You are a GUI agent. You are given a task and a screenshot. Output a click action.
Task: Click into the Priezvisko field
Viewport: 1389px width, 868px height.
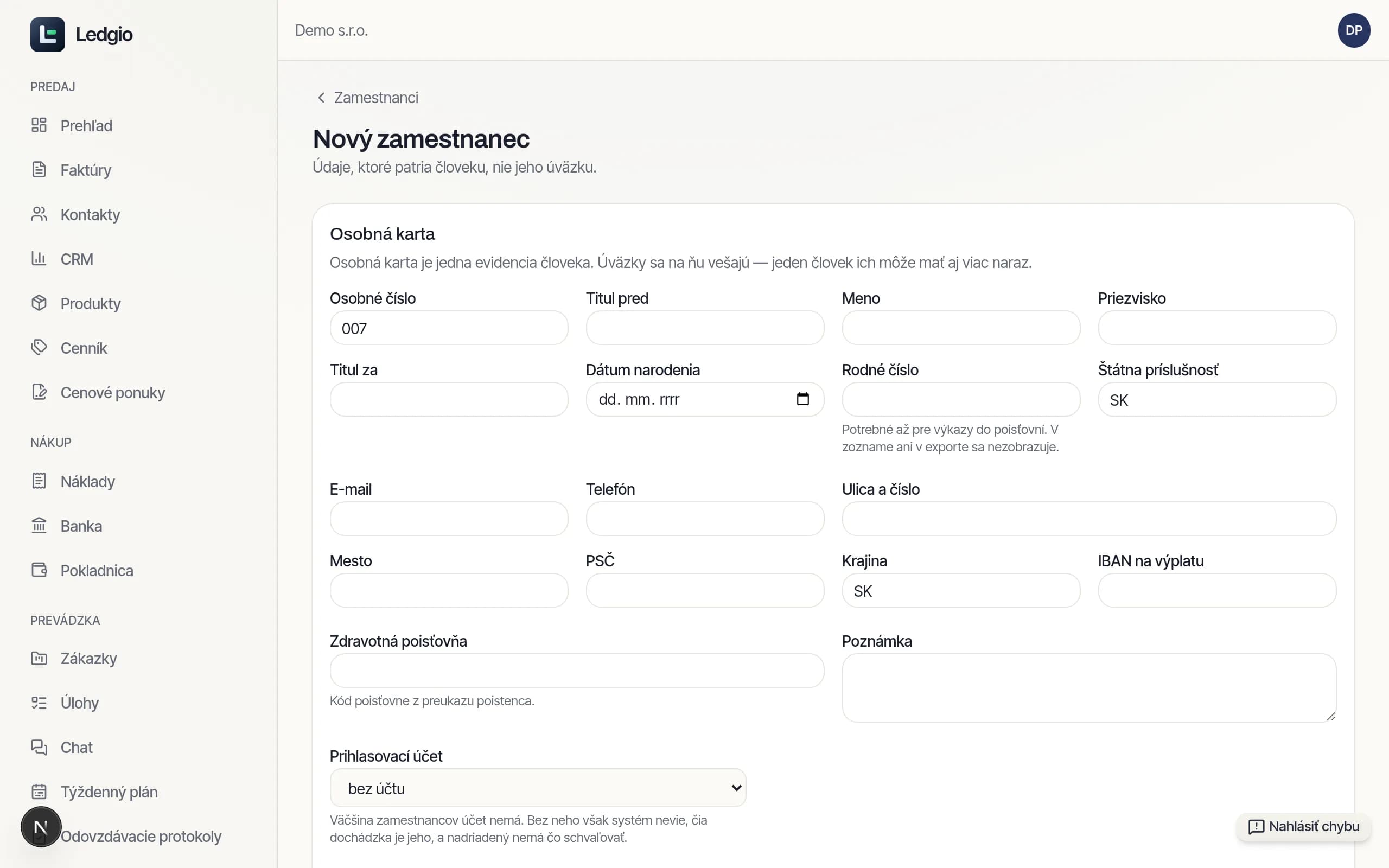point(1217,328)
